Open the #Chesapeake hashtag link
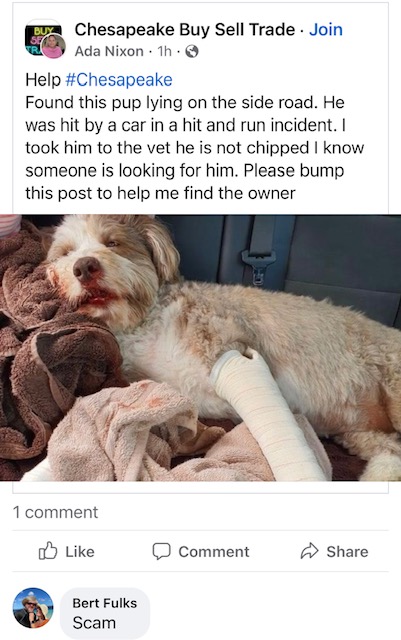The height and width of the screenshot is (640, 401). click(x=119, y=80)
